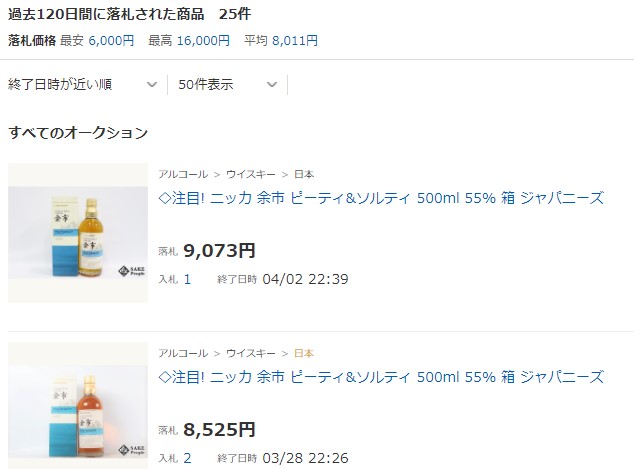Open the 終了日時が近い順 sort dropdown
Viewport: 634px width, 469px height.
[x=83, y=85]
